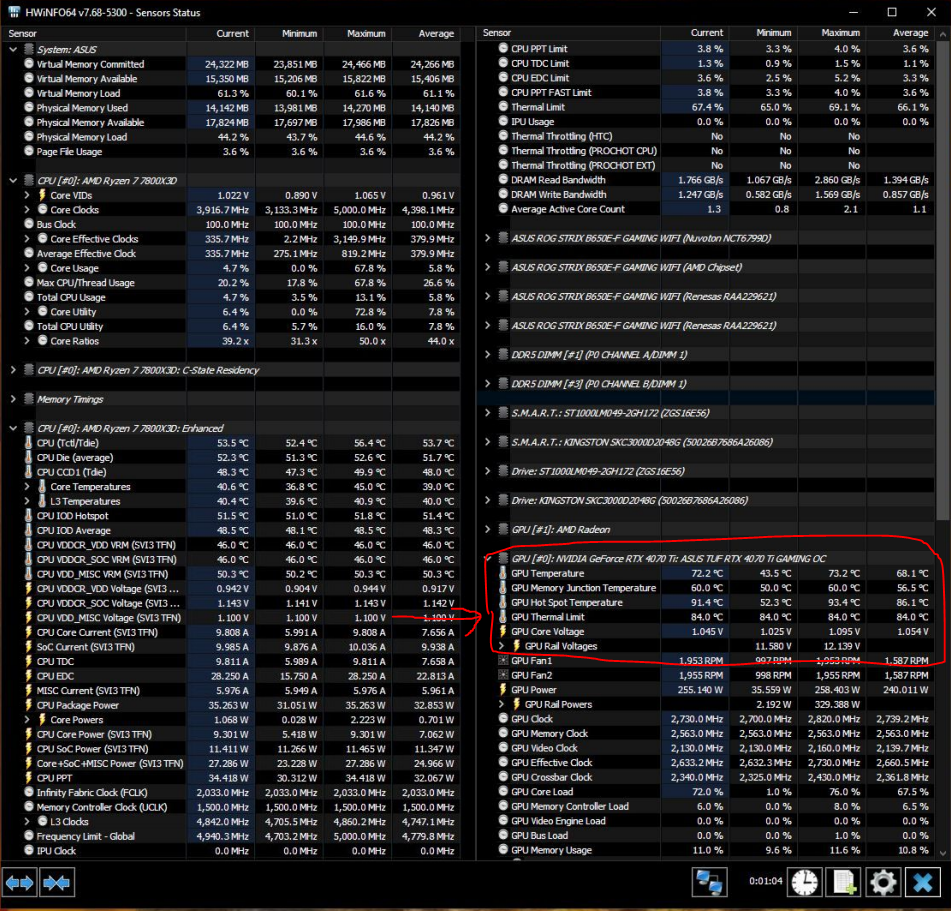Click the right panel vertical scrollbar
The height and width of the screenshot is (911, 951).
click(943, 300)
